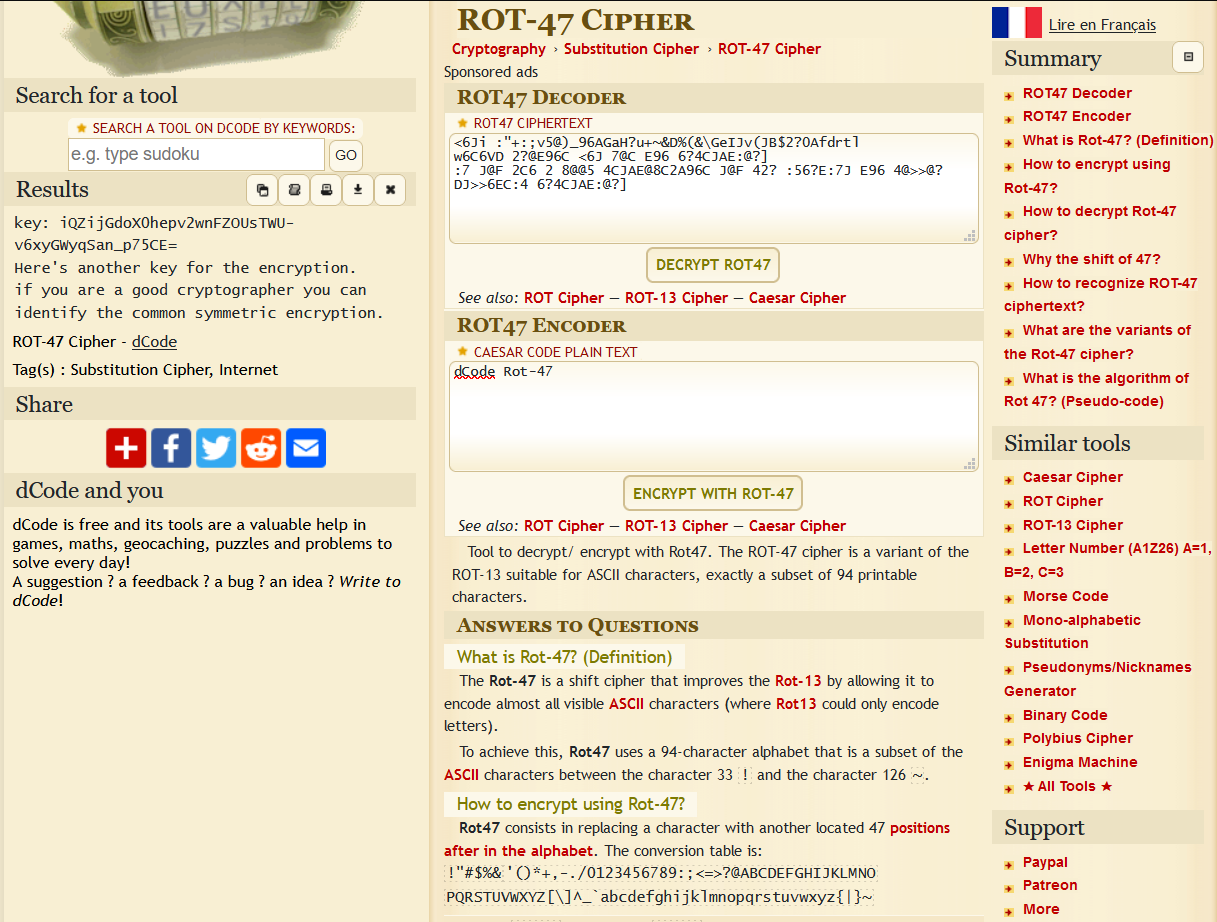Open Caesar Cipher in Similar tools
Screen dimensions: 1217x922
[x=1073, y=477]
